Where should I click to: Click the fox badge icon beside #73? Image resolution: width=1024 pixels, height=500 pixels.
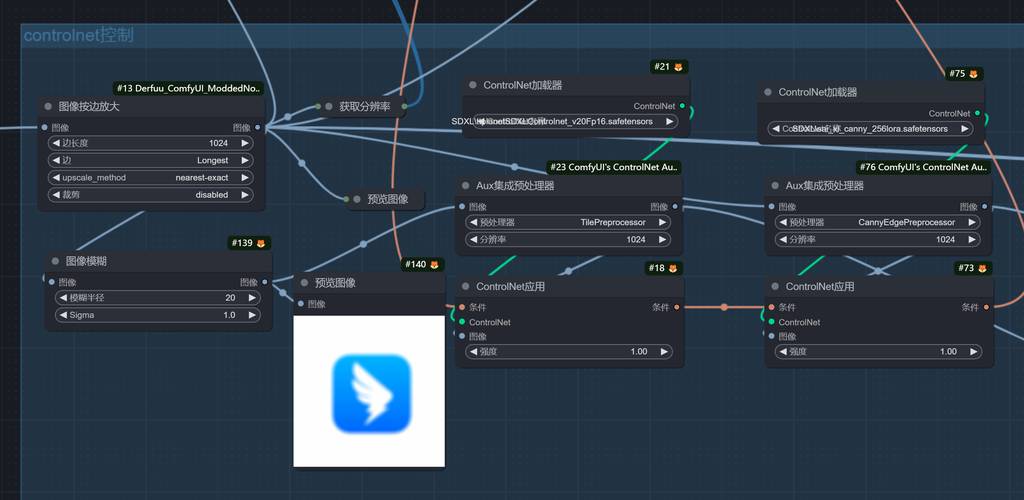(981, 268)
